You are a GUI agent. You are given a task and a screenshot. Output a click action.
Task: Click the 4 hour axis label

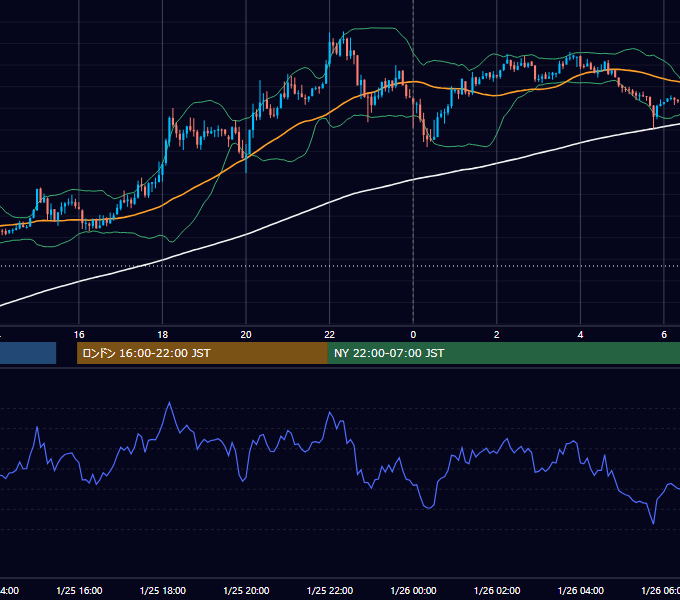pyautogui.click(x=580, y=335)
